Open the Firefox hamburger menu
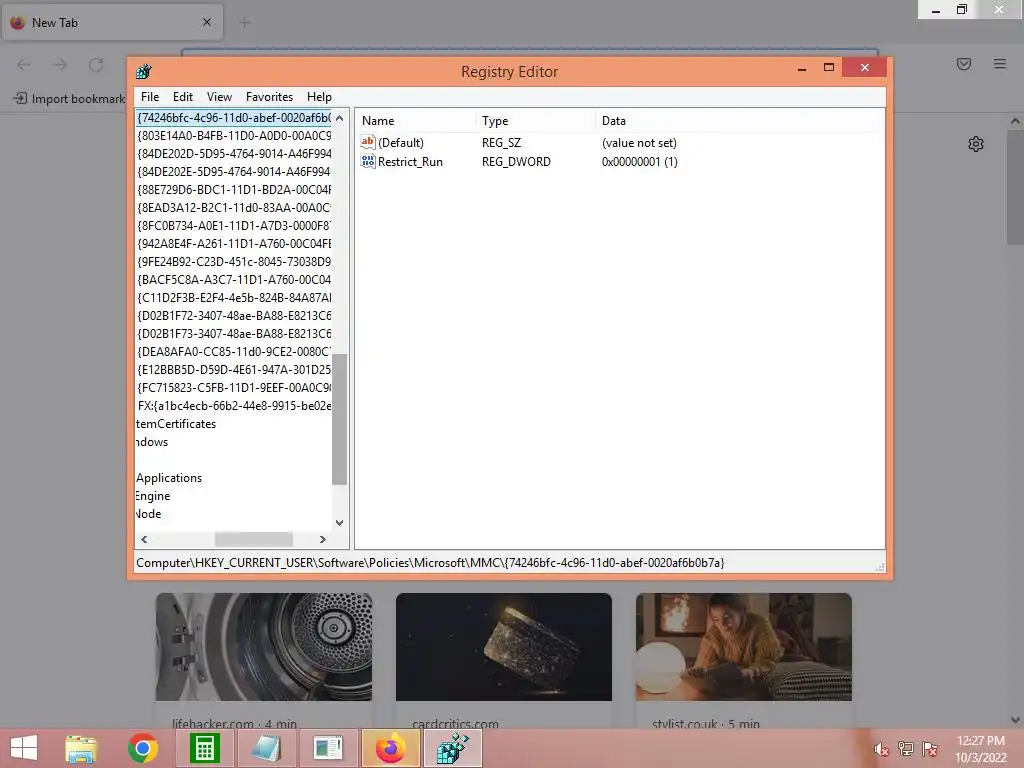 click(x=1000, y=64)
